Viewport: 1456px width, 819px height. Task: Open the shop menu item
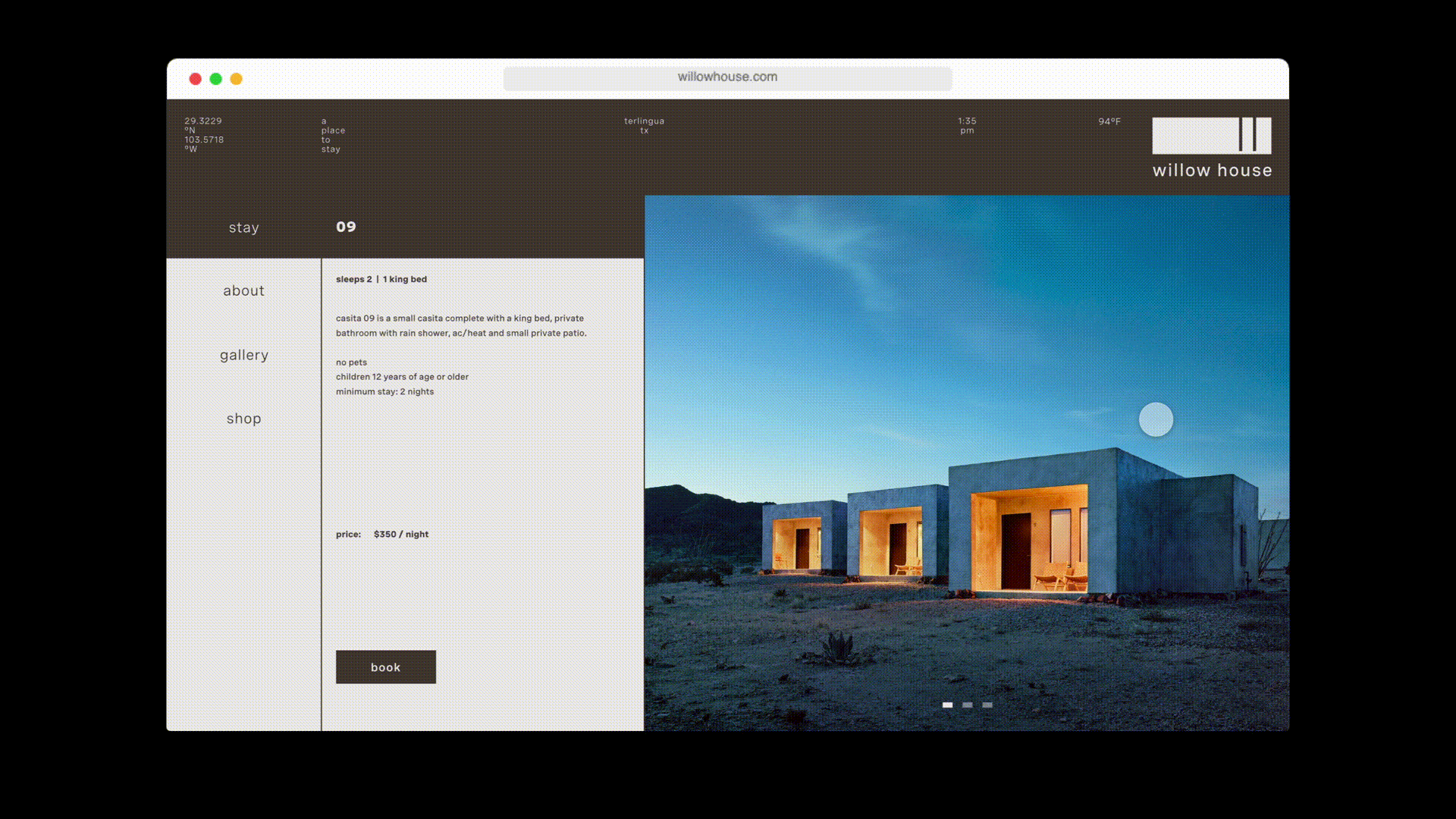click(243, 419)
